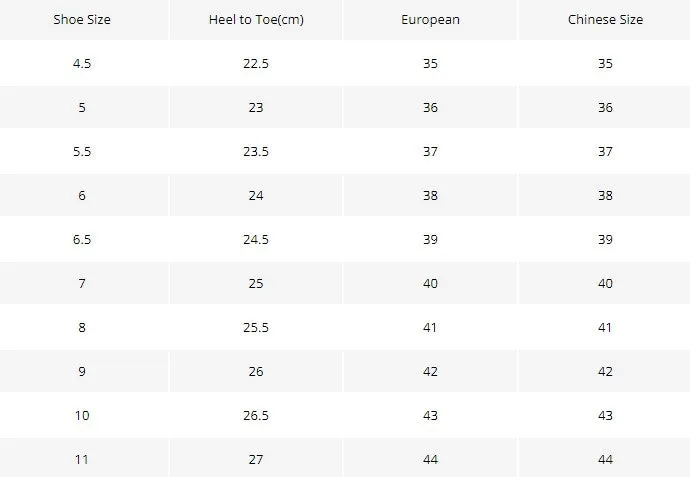
Task: Click European size 42 cell
Action: (430, 371)
